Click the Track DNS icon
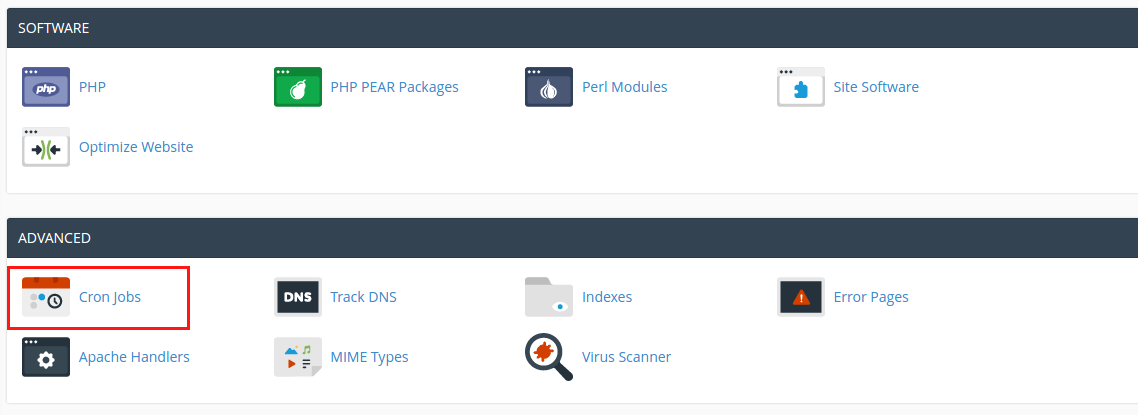 298,297
